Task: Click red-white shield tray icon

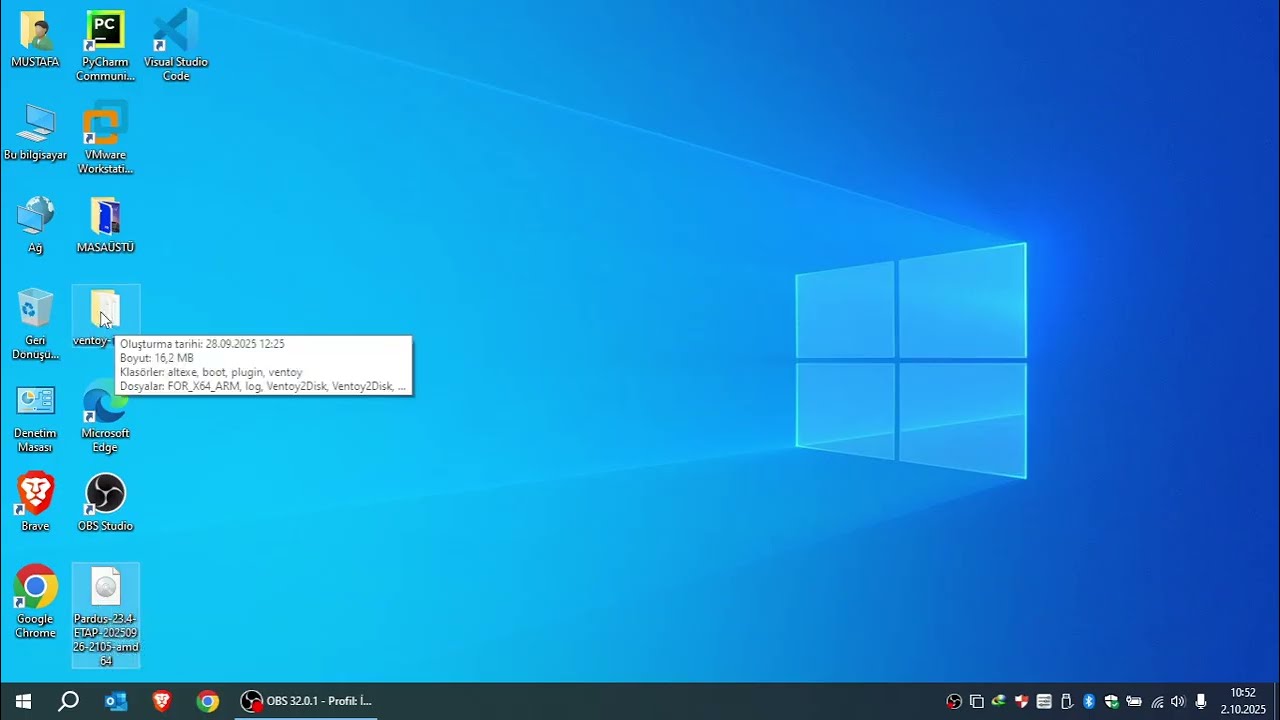Action: point(1021,702)
